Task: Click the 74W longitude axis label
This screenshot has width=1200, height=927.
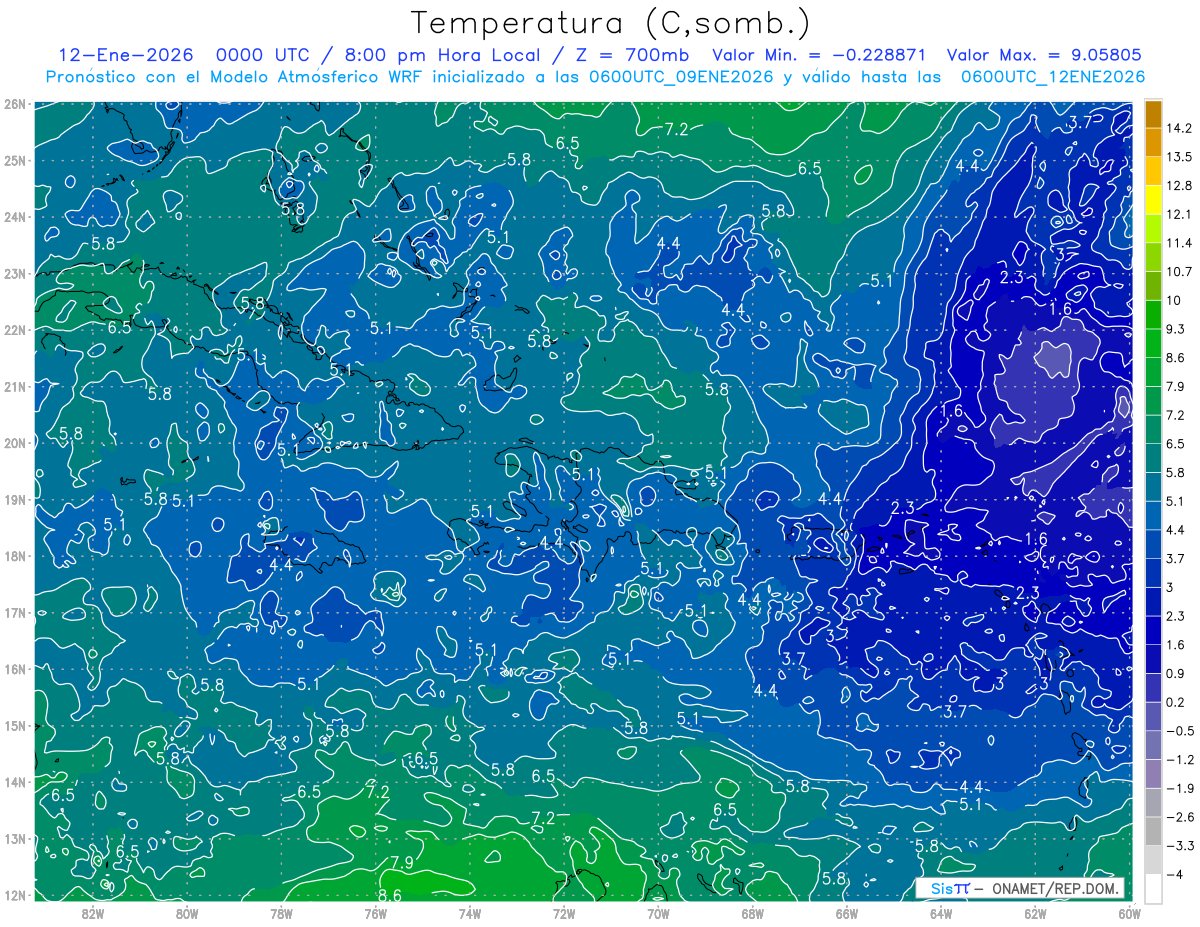Action: click(470, 912)
